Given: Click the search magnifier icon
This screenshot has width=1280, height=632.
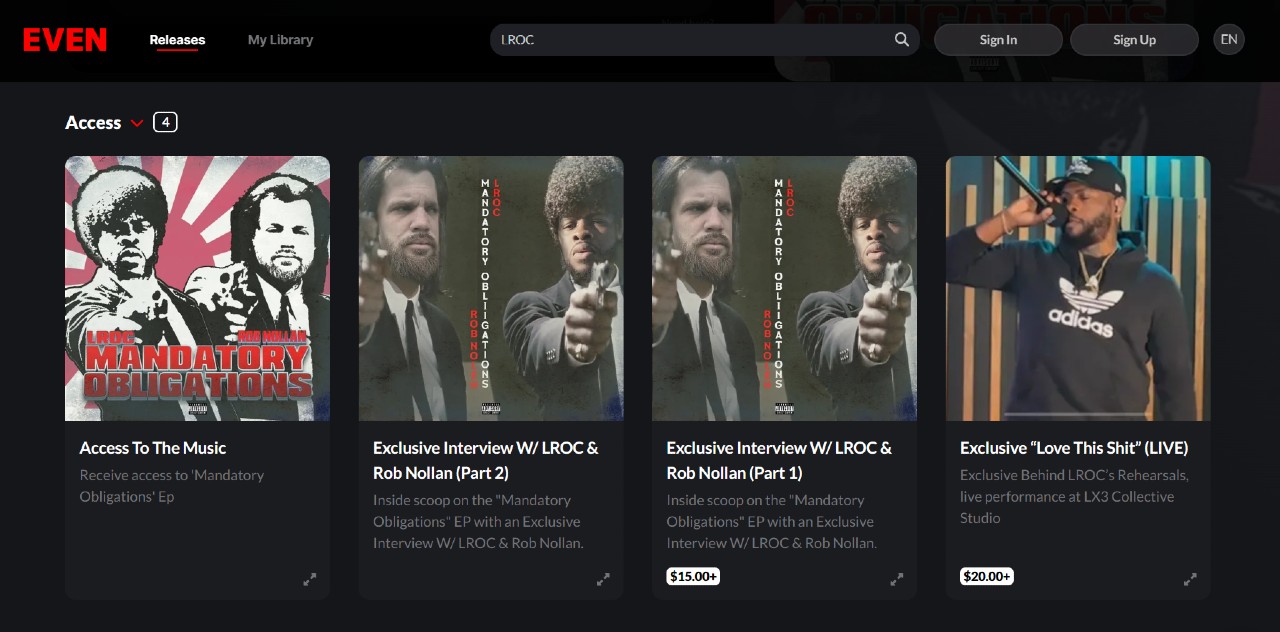Looking at the screenshot, I should tap(902, 40).
